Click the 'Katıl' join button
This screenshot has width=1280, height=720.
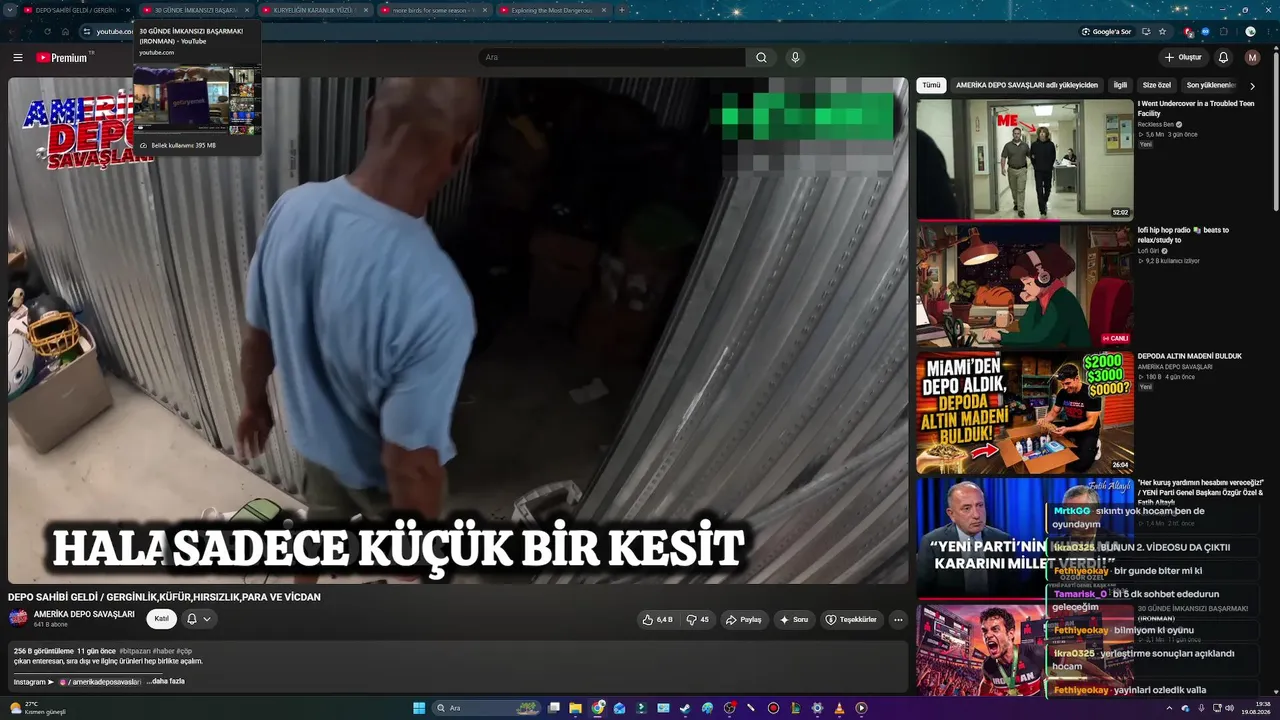162,619
